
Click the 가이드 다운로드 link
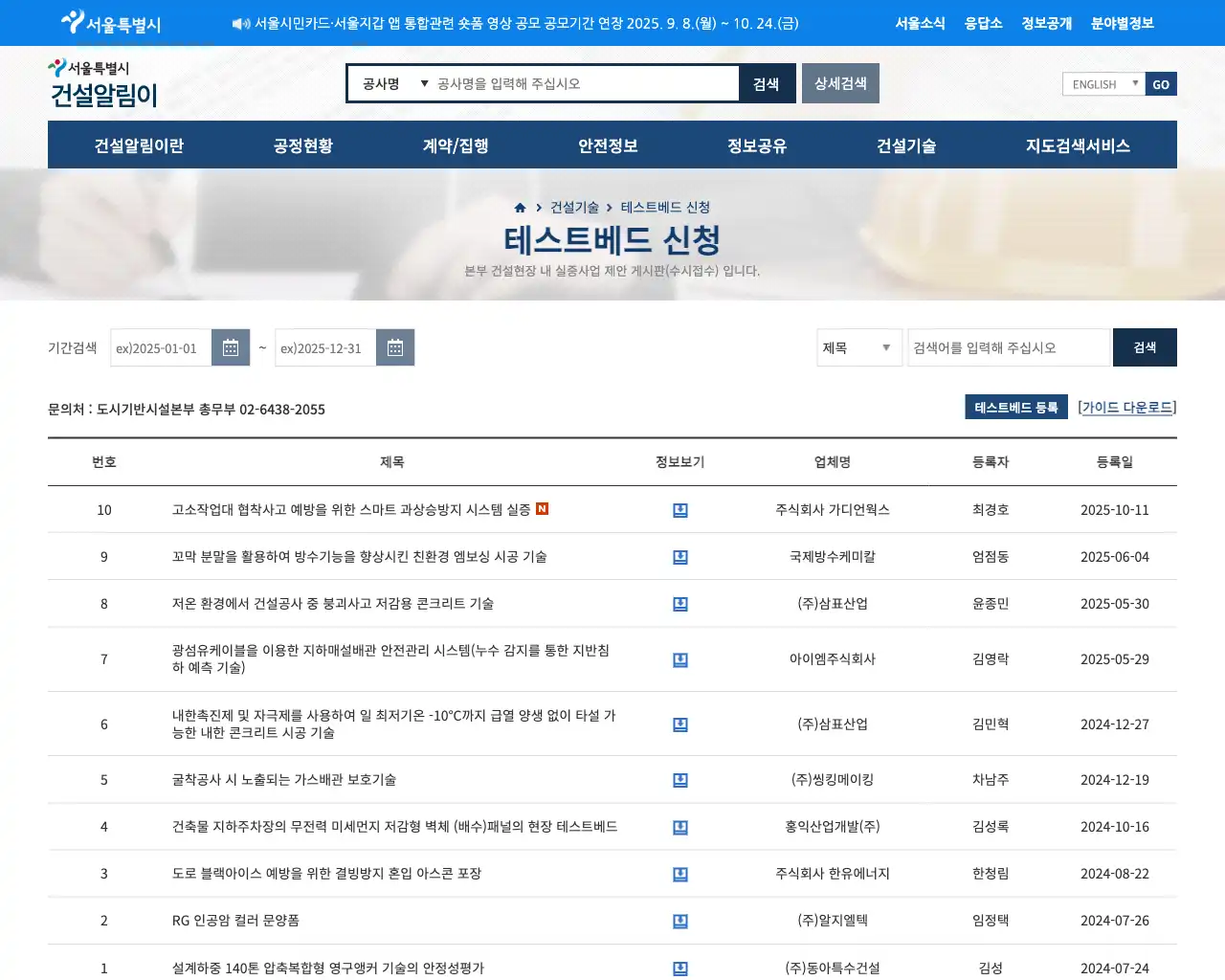pyautogui.click(x=1127, y=408)
